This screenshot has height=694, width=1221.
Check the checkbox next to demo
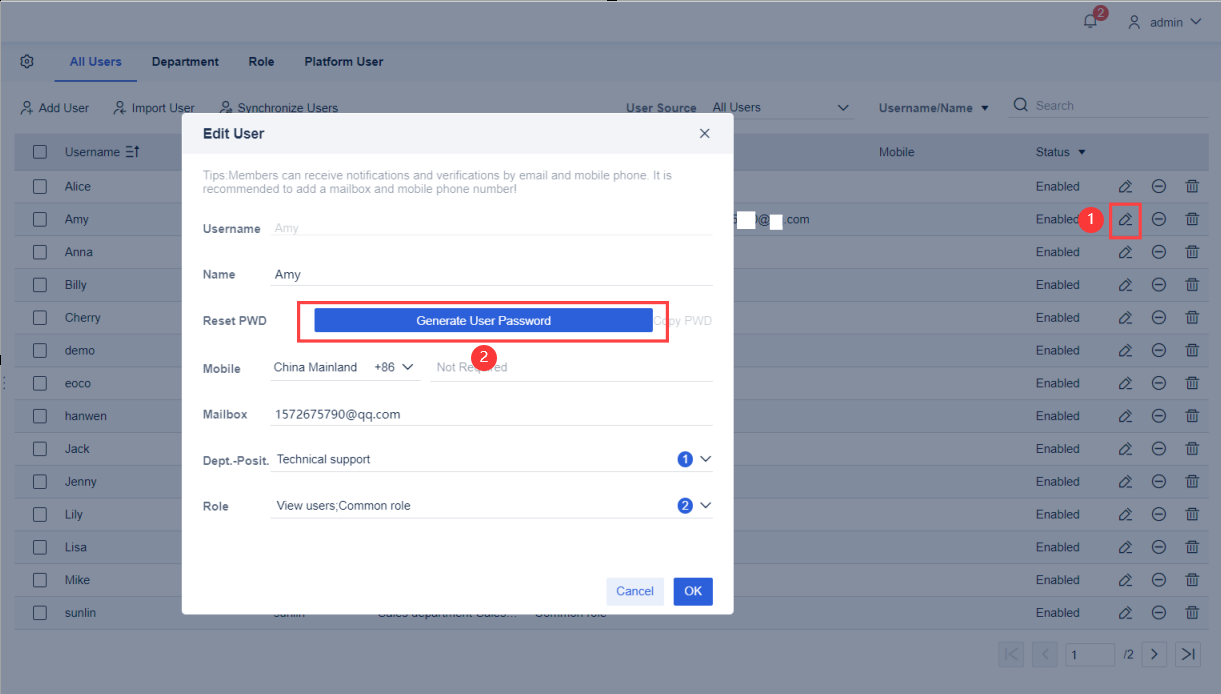click(x=40, y=350)
